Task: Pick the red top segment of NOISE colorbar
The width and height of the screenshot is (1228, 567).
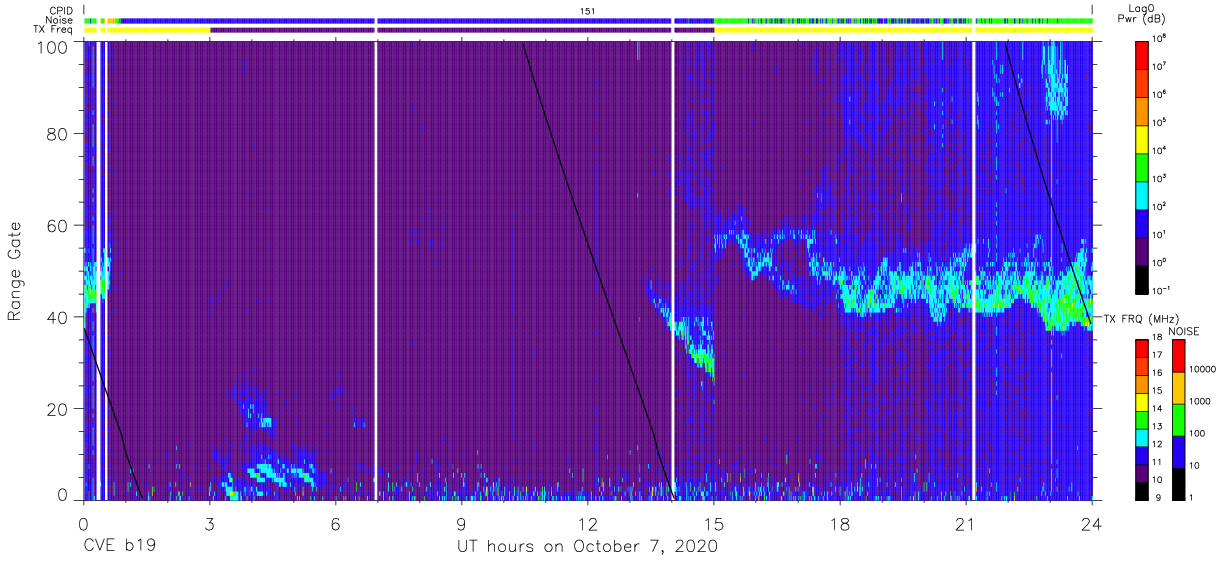Action: pos(1177,356)
